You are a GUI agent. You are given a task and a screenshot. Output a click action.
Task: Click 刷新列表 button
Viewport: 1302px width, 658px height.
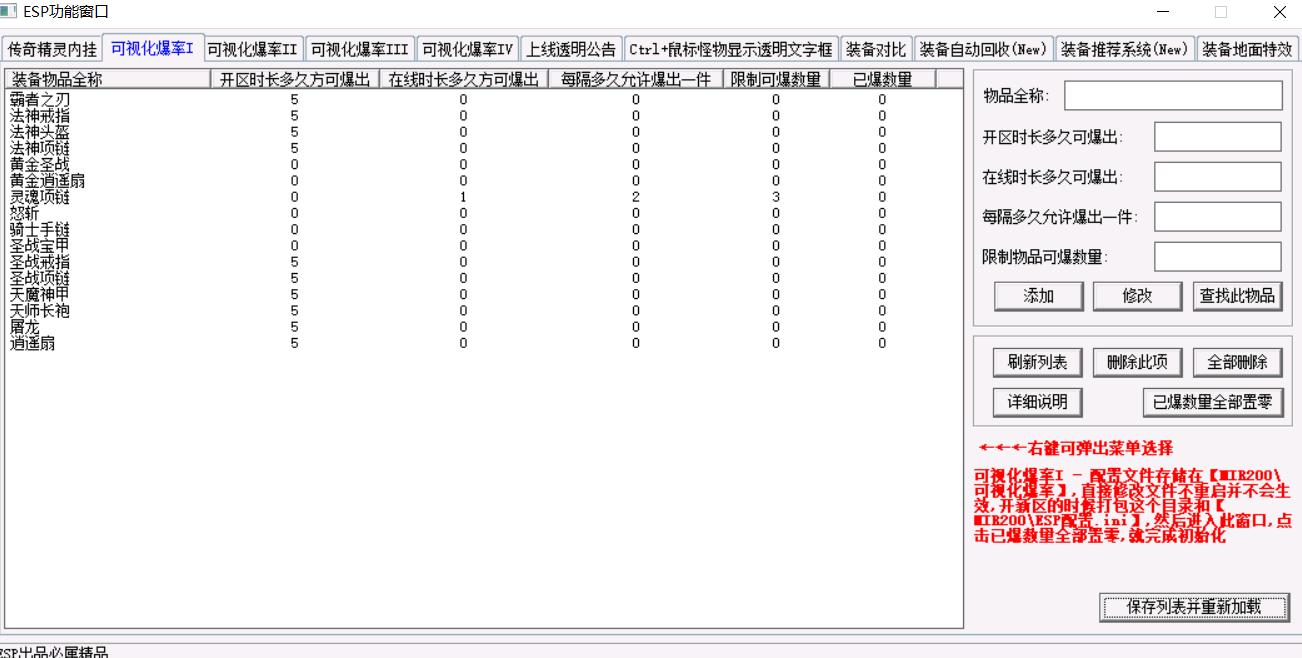coord(1038,362)
